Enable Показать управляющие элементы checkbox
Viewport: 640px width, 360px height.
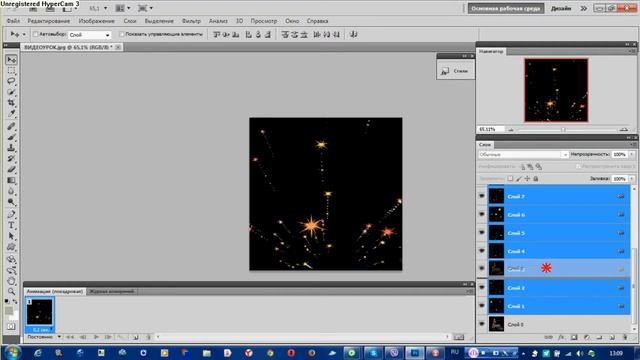coord(122,34)
